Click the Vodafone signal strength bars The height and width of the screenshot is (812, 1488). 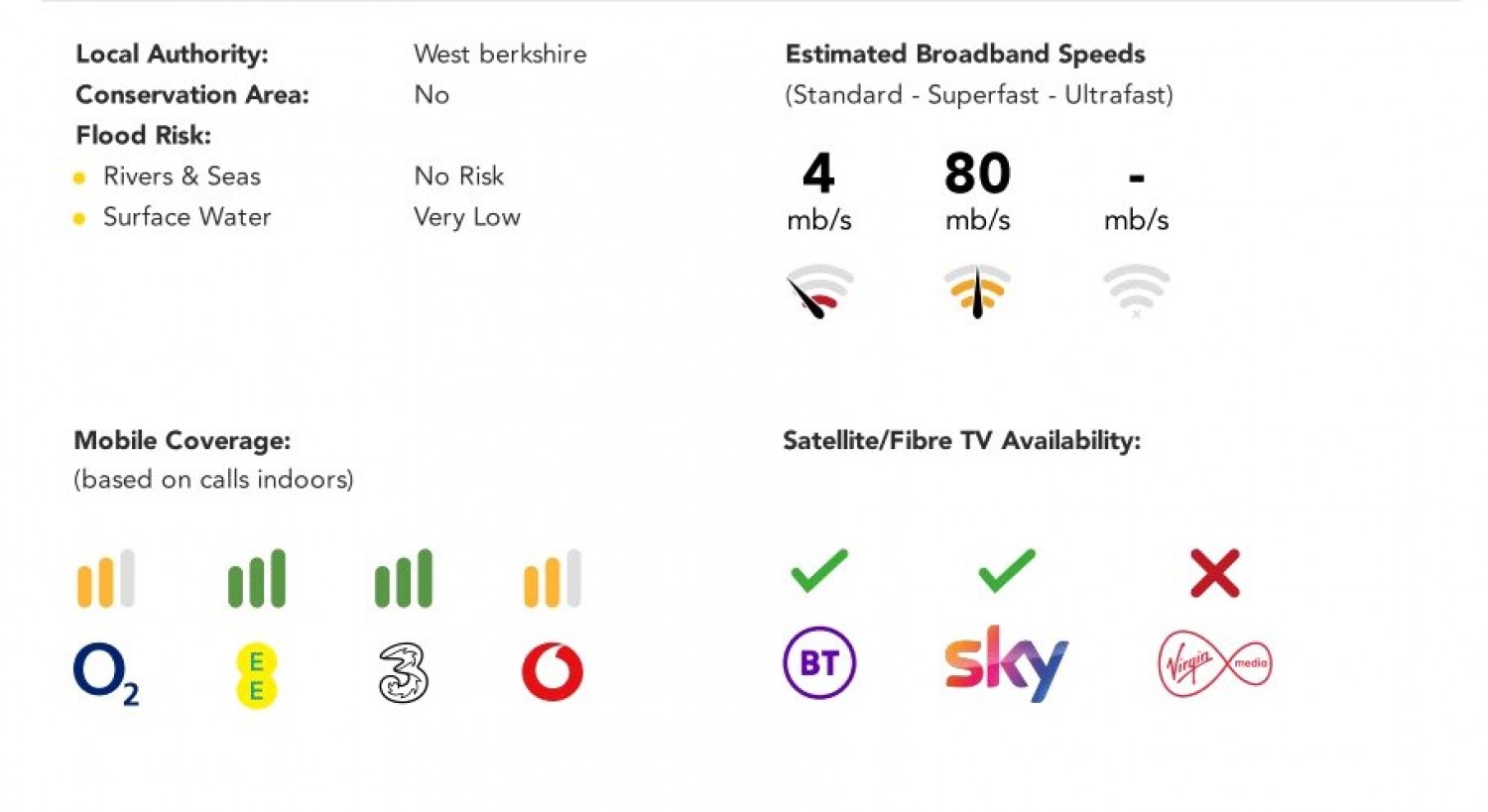(553, 578)
